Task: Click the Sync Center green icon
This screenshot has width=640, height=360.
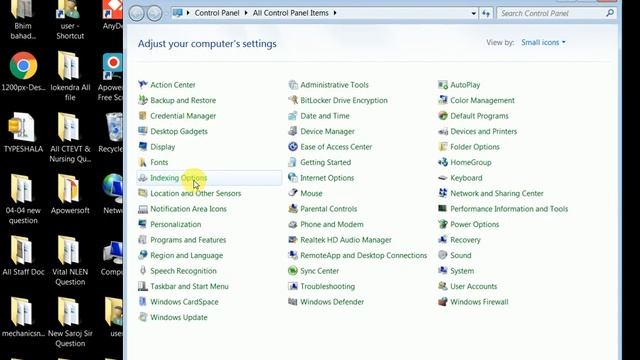Action: click(x=293, y=271)
